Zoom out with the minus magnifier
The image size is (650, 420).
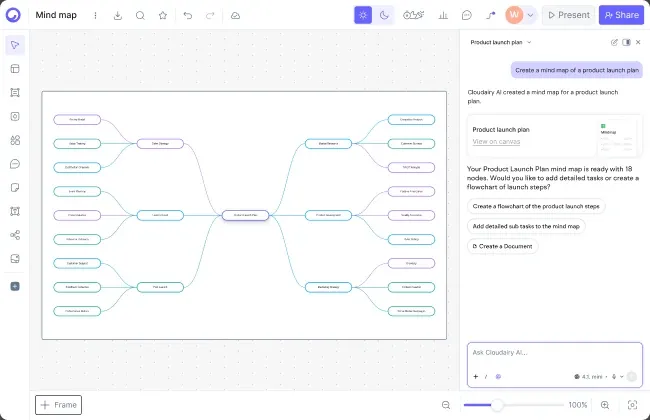click(446, 405)
